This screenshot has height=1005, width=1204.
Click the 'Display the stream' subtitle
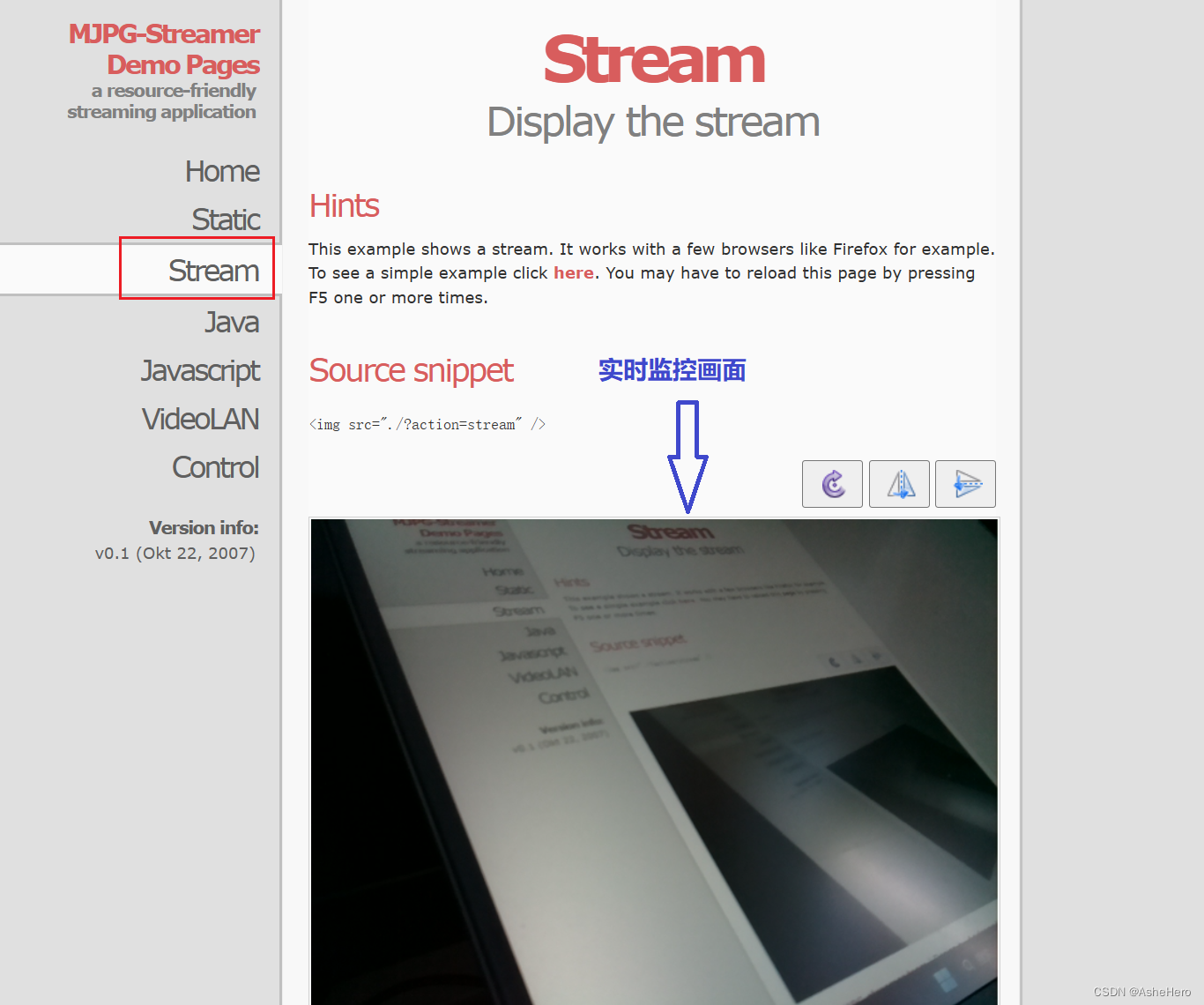pos(653,123)
